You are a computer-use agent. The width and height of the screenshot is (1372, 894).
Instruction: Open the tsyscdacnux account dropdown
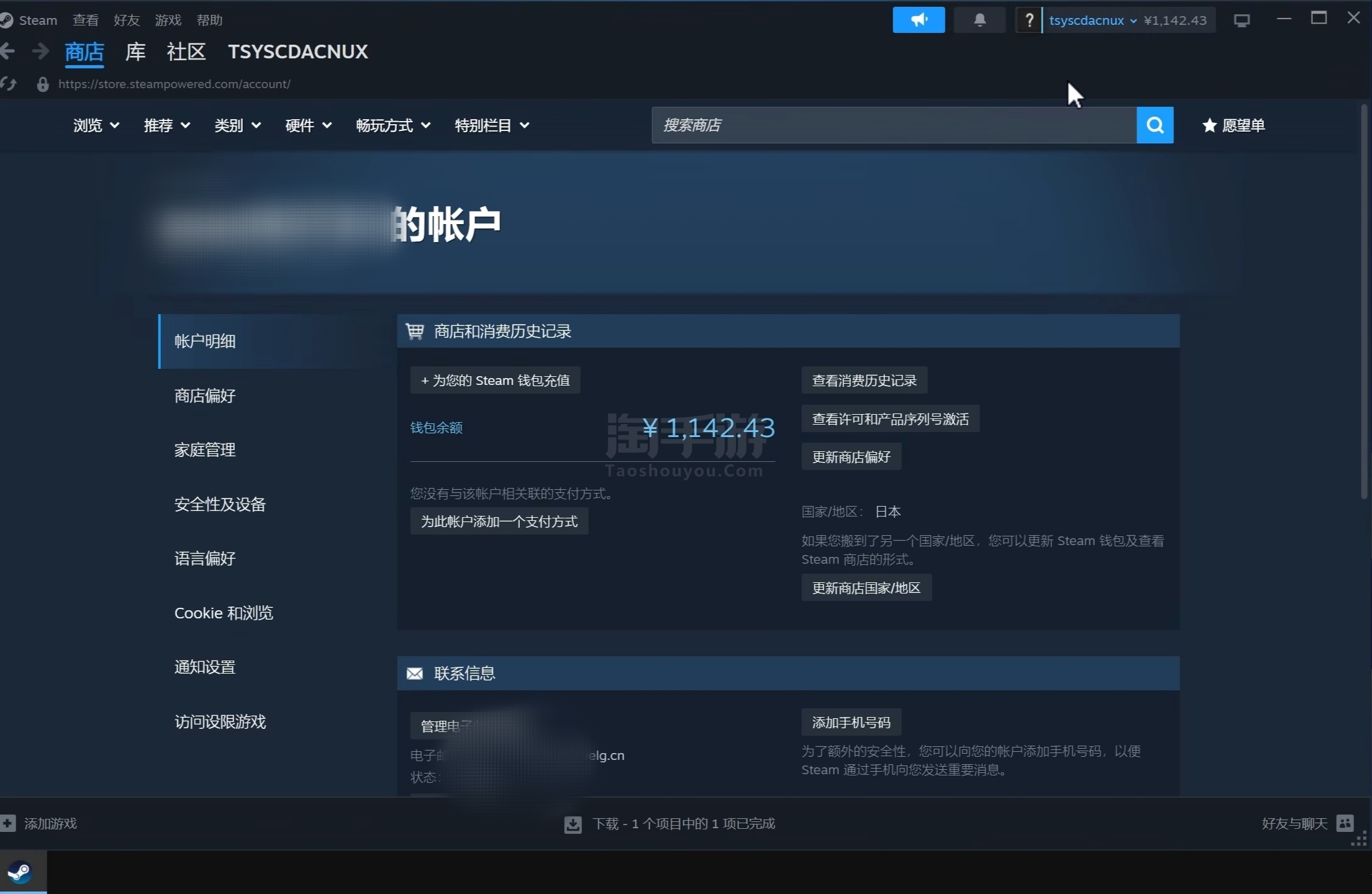coord(1092,20)
